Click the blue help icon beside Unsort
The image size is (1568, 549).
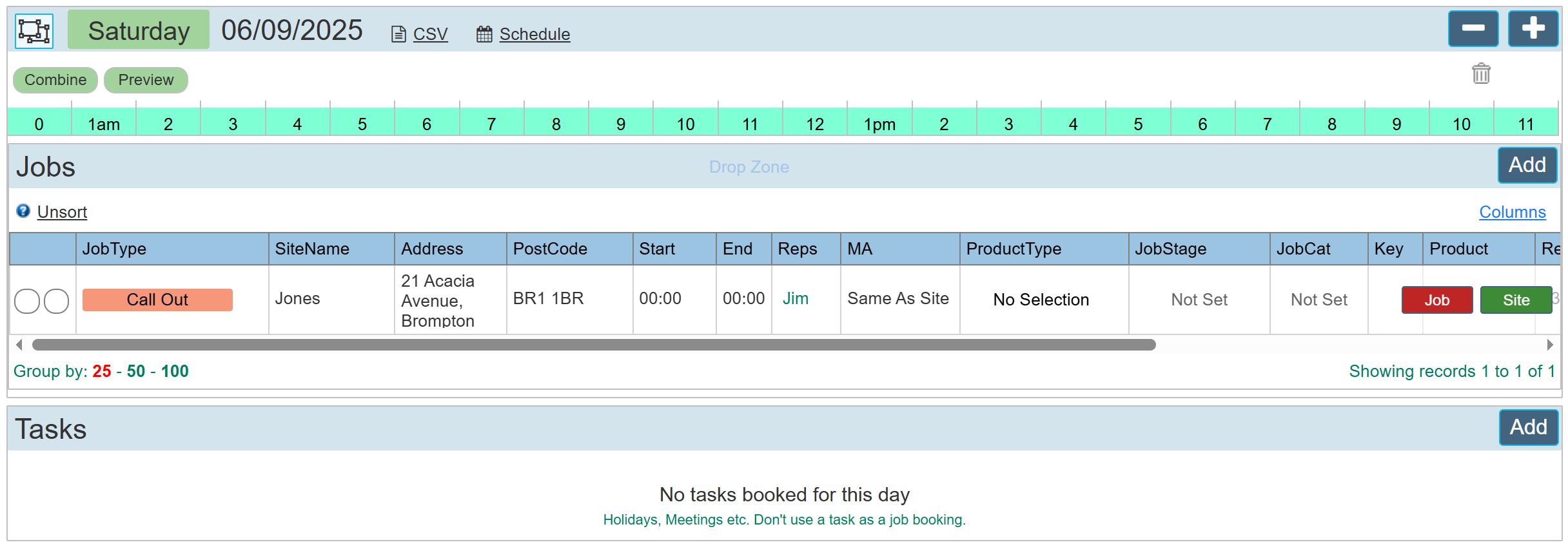tap(23, 211)
